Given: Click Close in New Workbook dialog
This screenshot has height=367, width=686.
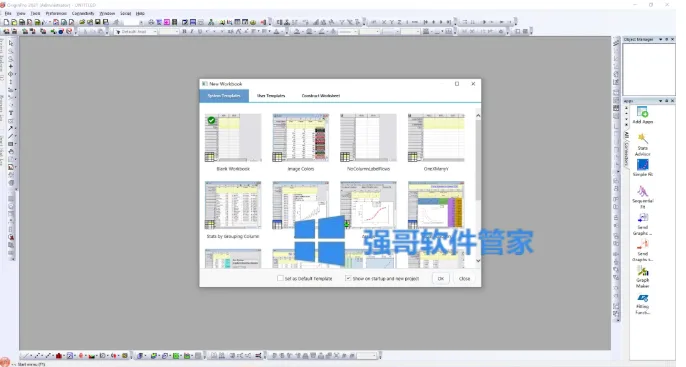Looking at the screenshot, I should [465, 278].
